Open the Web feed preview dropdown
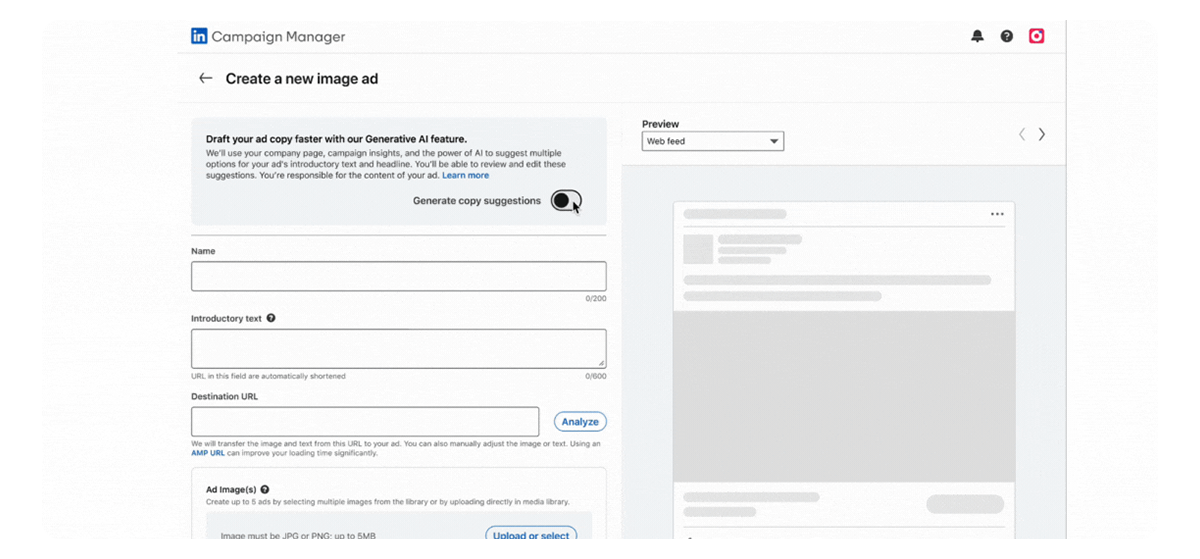1200x559 pixels. coord(713,141)
